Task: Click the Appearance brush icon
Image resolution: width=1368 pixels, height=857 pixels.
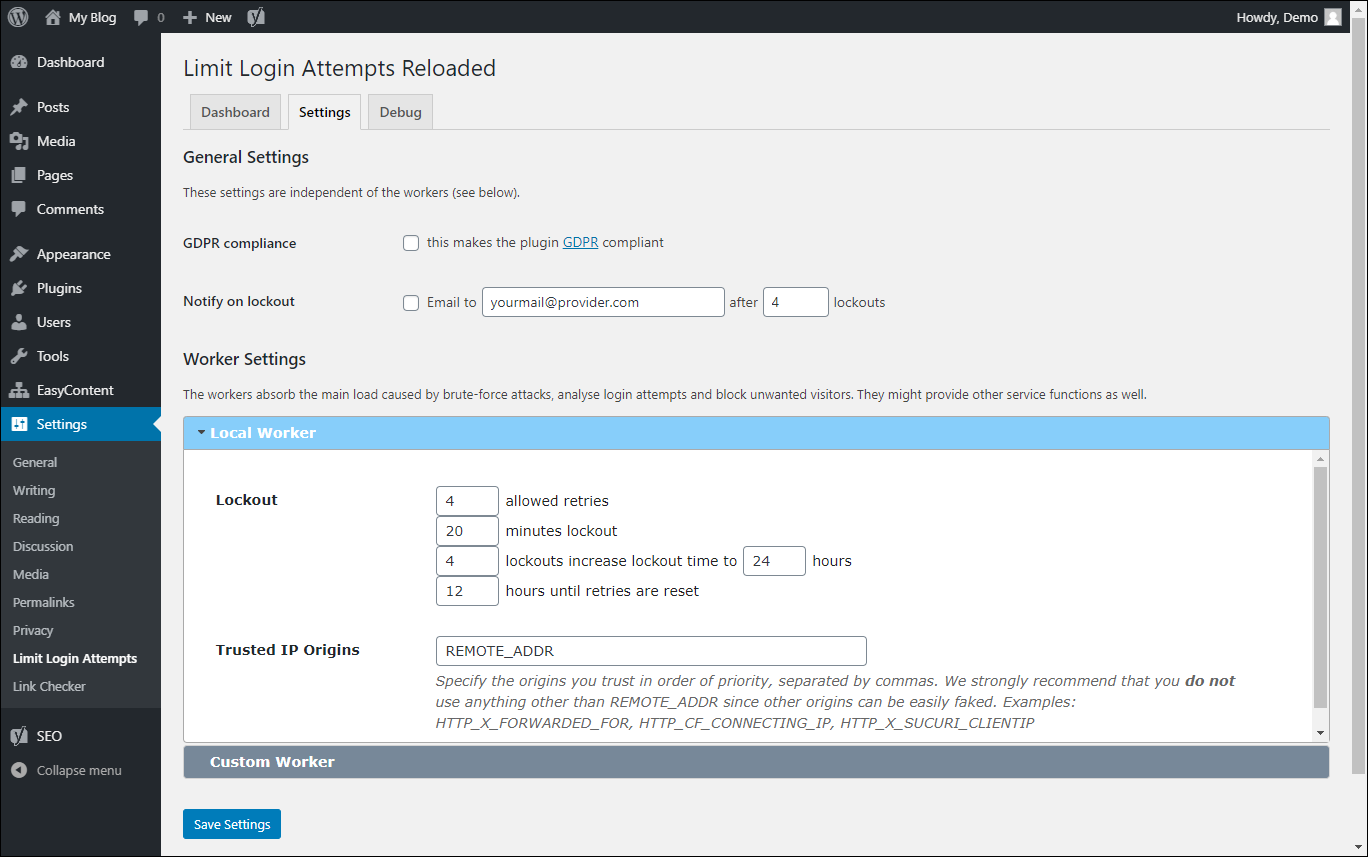Action: click(x=19, y=254)
